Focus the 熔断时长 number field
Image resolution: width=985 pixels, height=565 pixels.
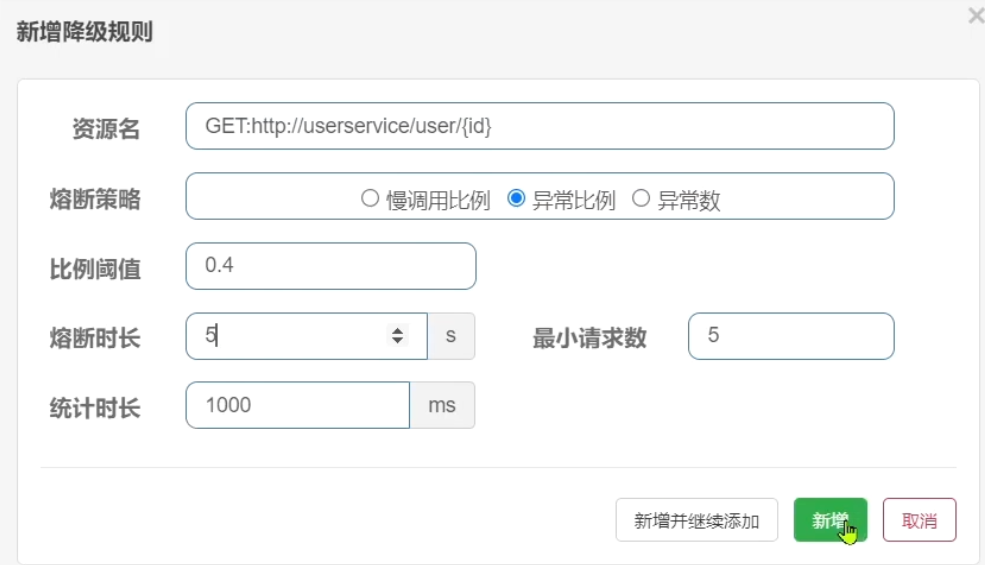290,336
